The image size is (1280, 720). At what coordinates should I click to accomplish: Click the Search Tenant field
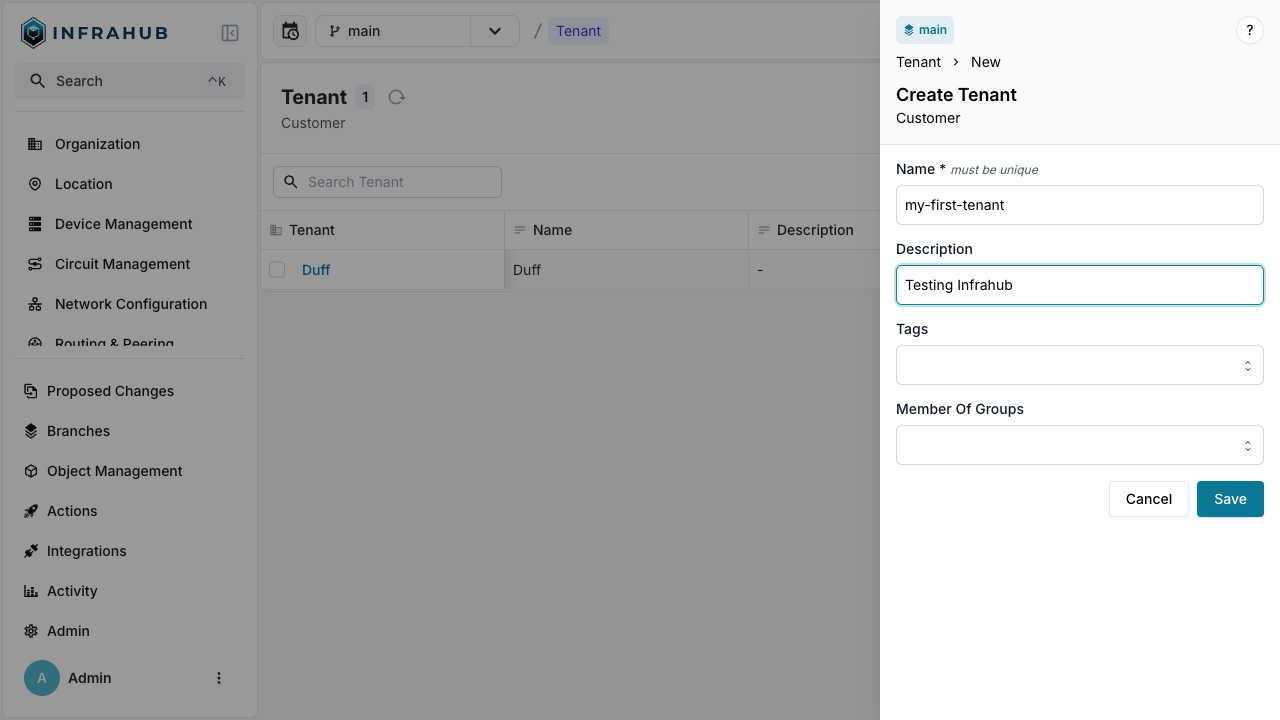click(x=387, y=182)
